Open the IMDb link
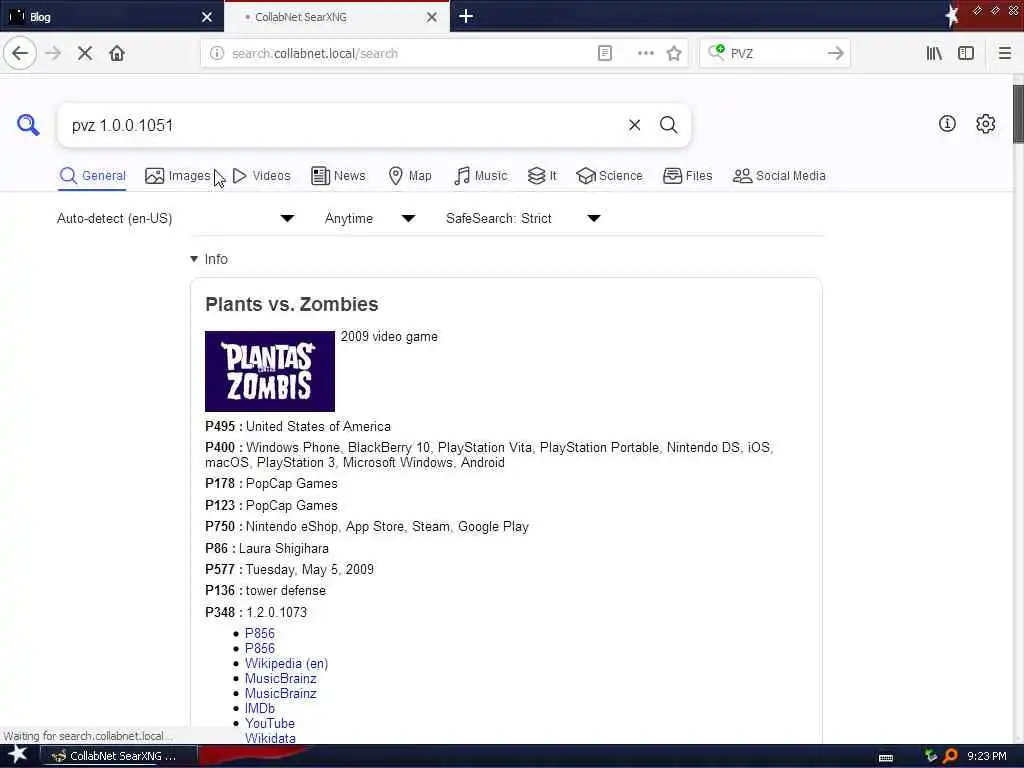Image resolution: width=1024 pixels, height=768 pixels. pyautogui.click(x=259, y=708)
